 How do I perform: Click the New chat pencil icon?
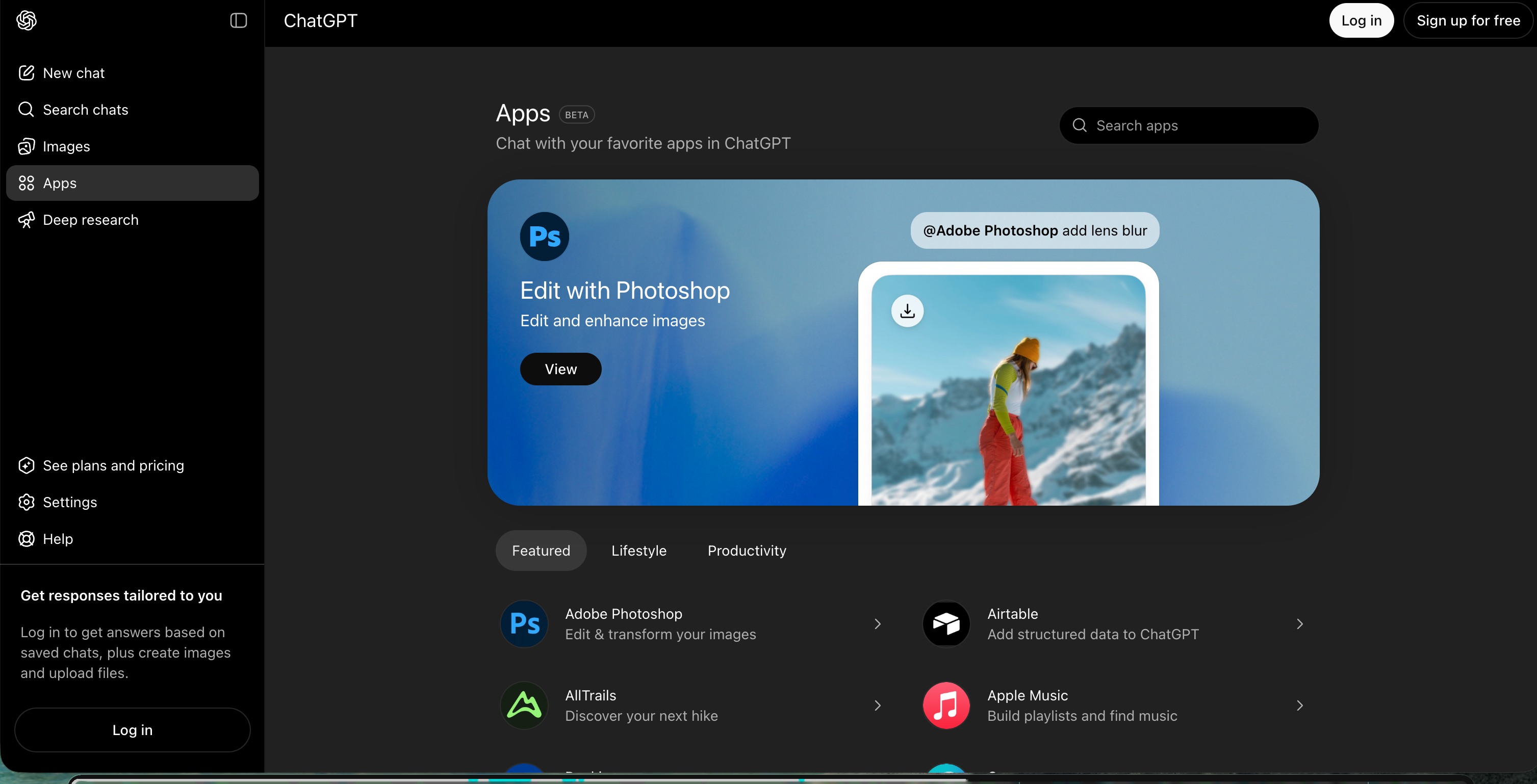coord(26,73)
